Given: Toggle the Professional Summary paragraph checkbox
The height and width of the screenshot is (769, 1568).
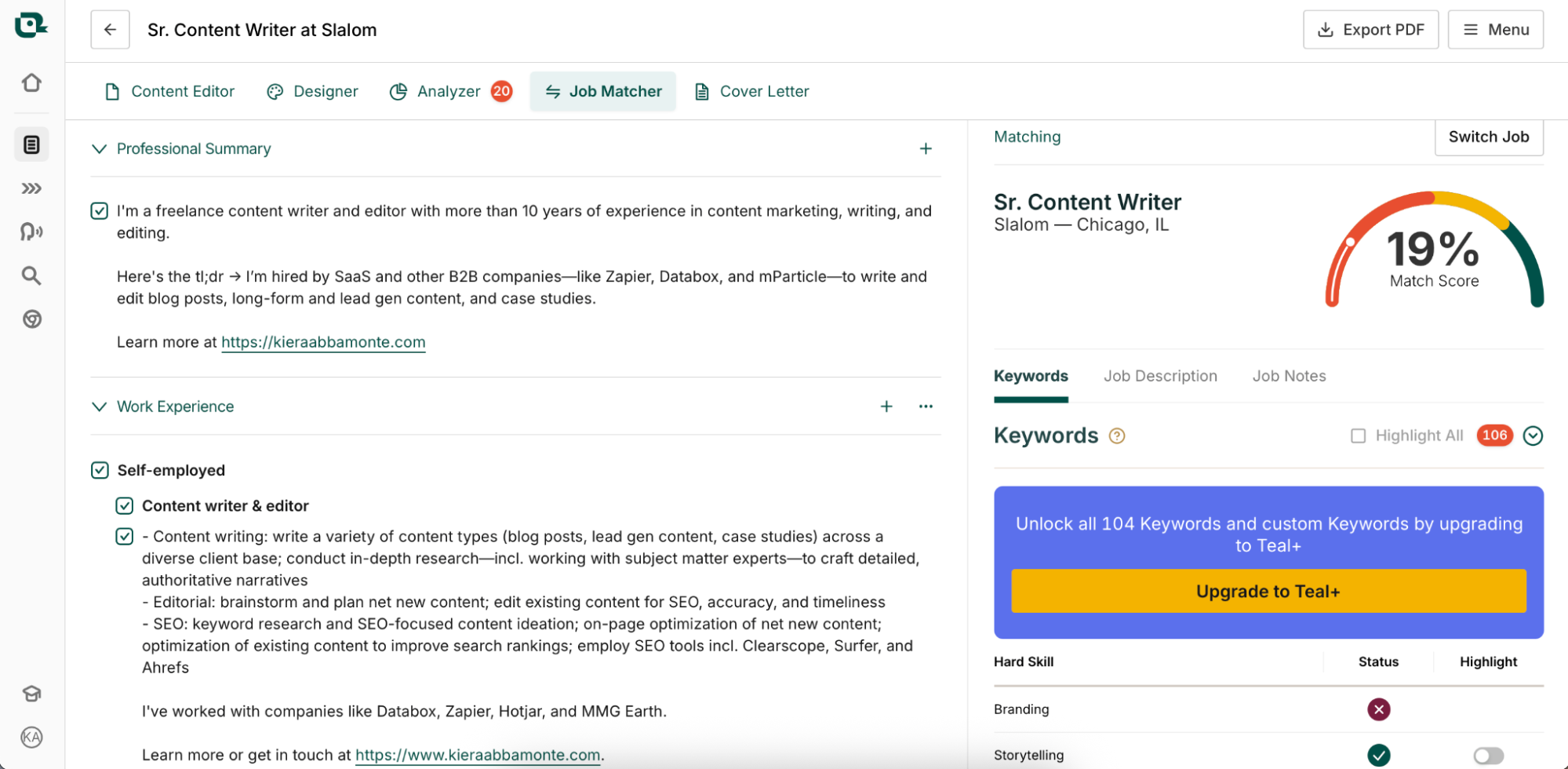Looking at the screenshot, I should coord(100,211).
